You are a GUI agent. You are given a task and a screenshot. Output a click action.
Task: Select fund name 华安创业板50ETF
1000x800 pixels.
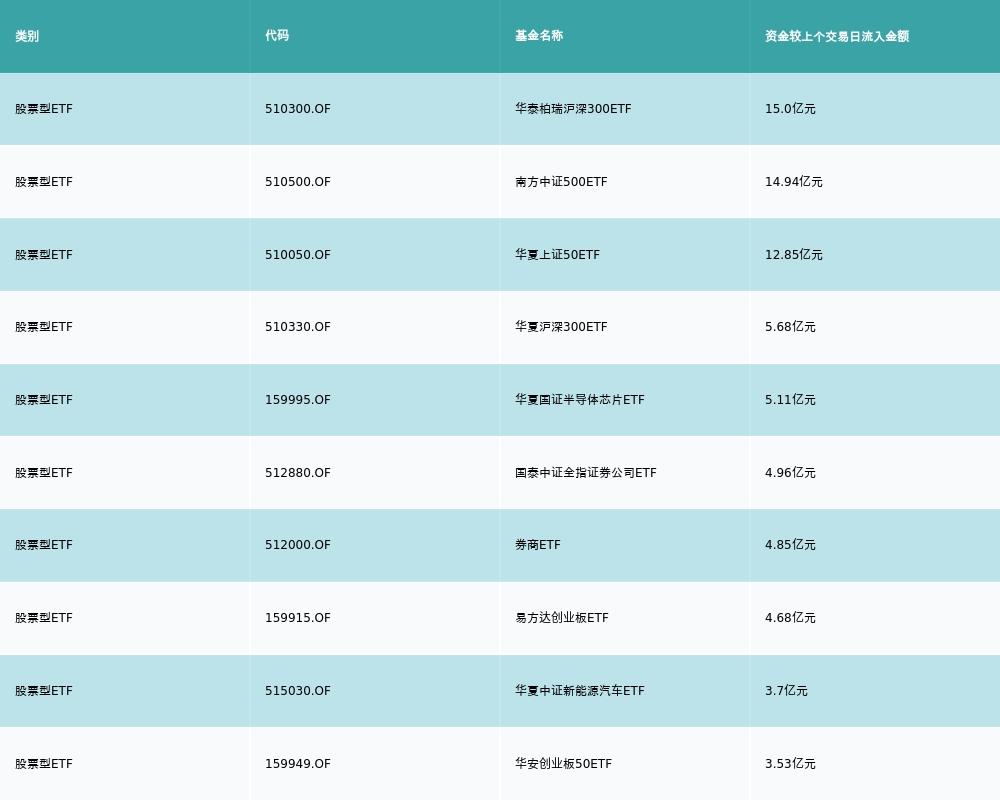[563, 764]
